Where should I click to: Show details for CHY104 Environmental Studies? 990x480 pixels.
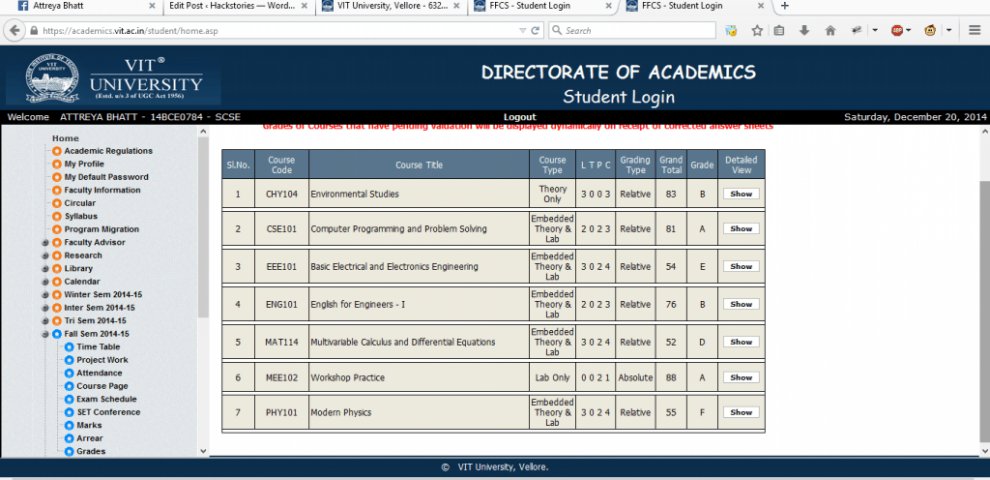click(741, 194)
